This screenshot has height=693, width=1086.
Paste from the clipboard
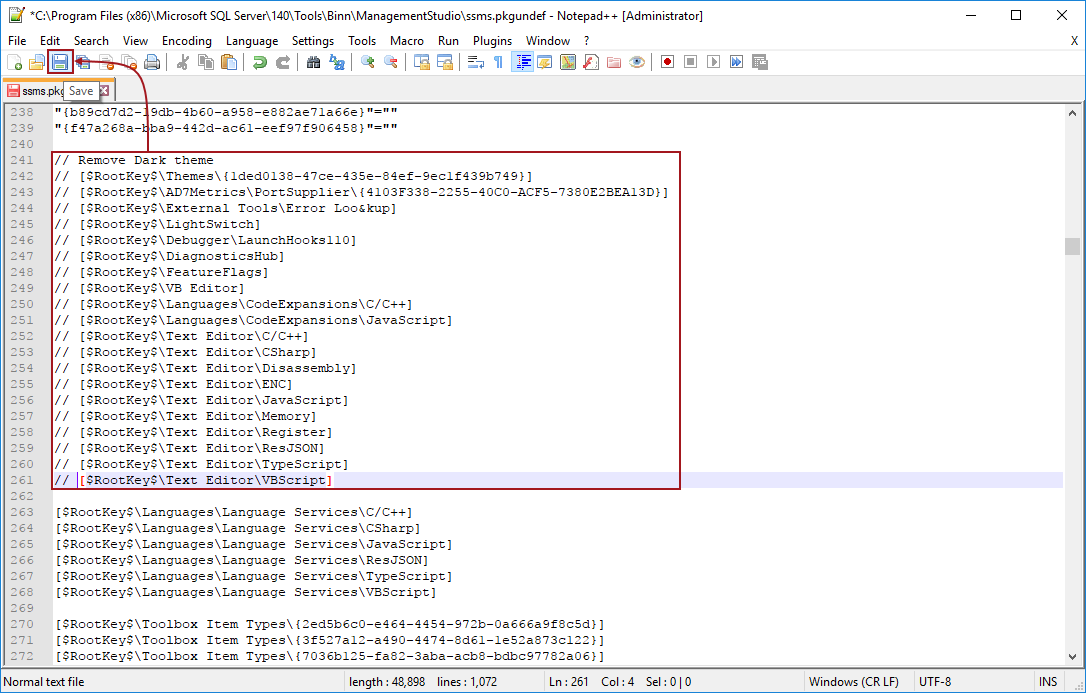click(x=228, y=62)
